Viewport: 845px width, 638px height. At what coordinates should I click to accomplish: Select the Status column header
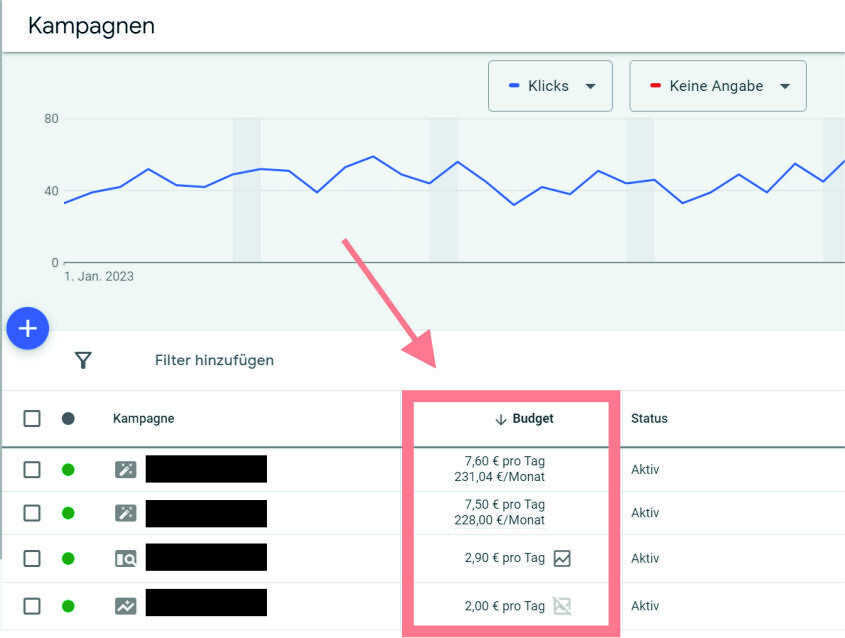click(x=649, y=418)
